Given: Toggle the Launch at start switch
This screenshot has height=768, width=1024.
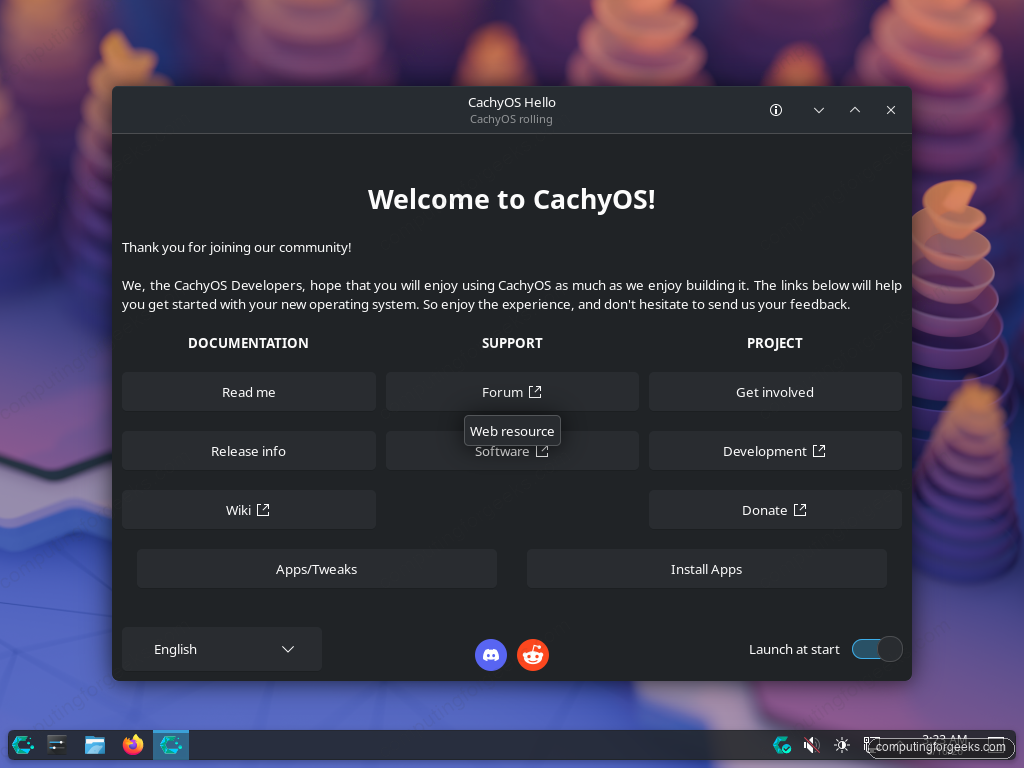Looking at the screenshot, I should [x=876, y=649].
